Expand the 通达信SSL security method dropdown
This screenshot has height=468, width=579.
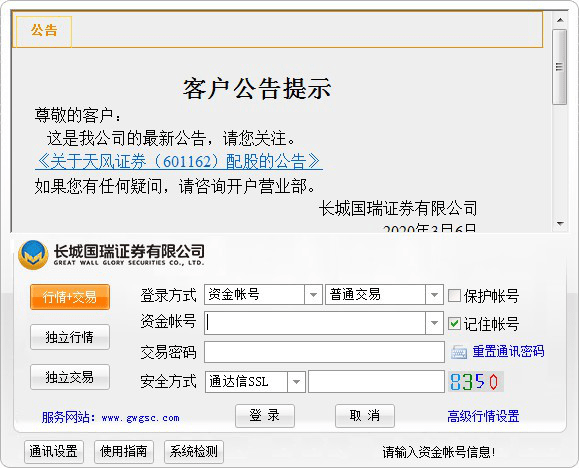coord(296,382)
